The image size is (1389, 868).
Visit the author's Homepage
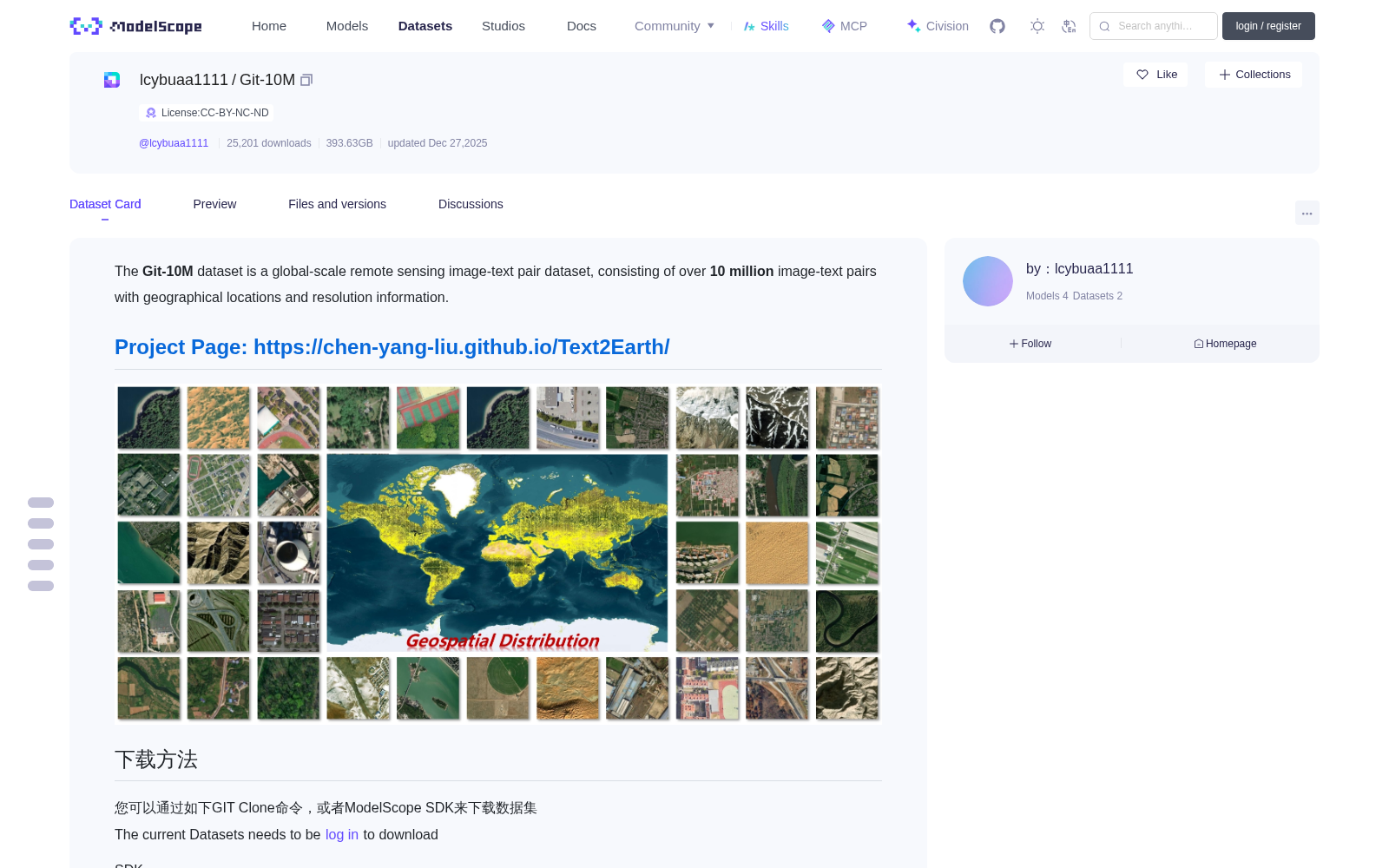coord(1225,344)
